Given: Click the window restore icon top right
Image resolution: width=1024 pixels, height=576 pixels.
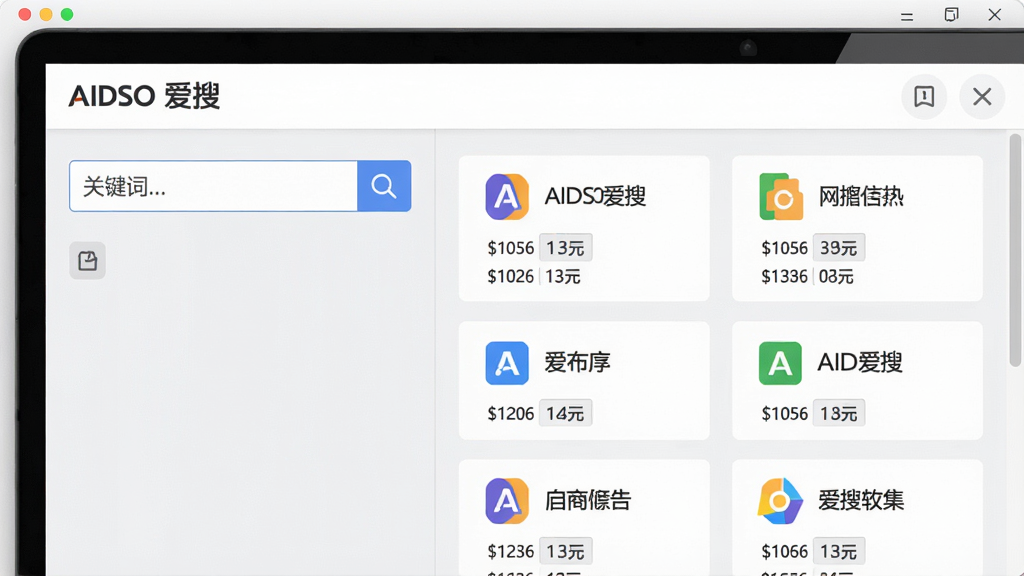Looking at the screenshot, I should coord(952,14).
